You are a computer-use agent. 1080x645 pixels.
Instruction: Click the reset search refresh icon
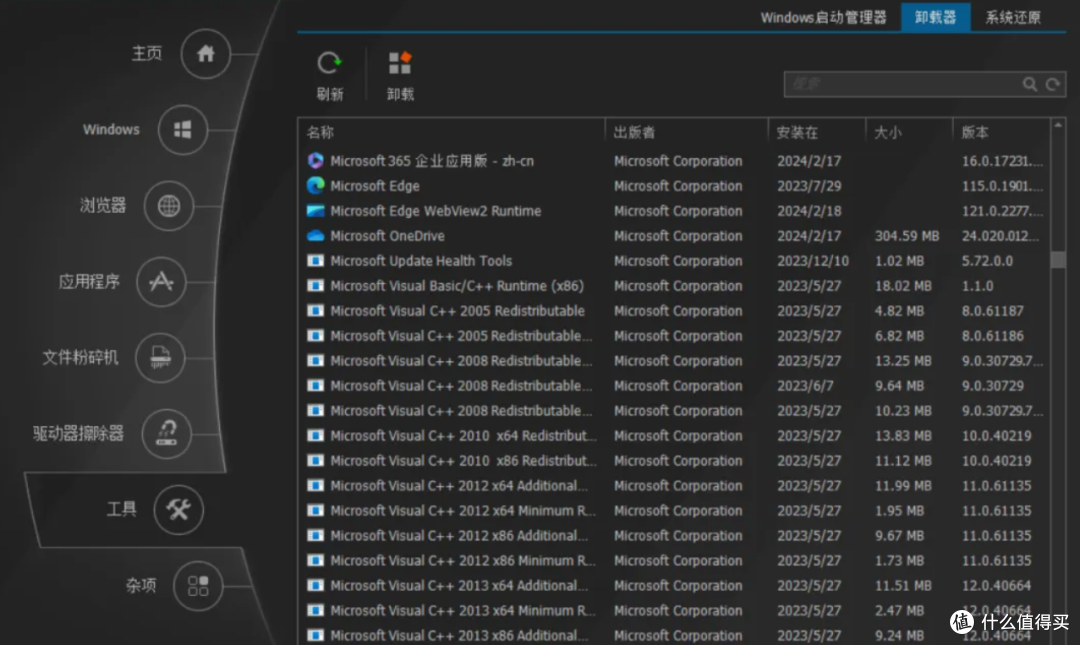point(1052,84)
